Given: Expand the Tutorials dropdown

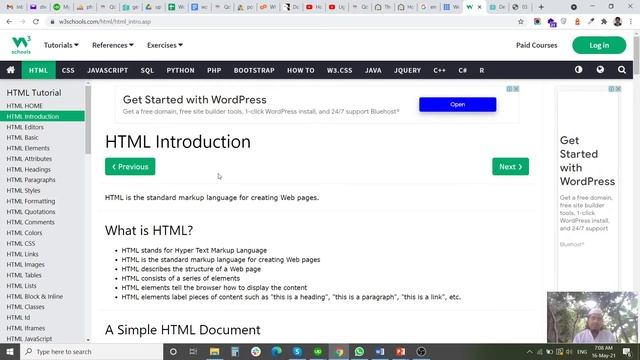Looking at the screenshot, I should [x=61, y=45].
